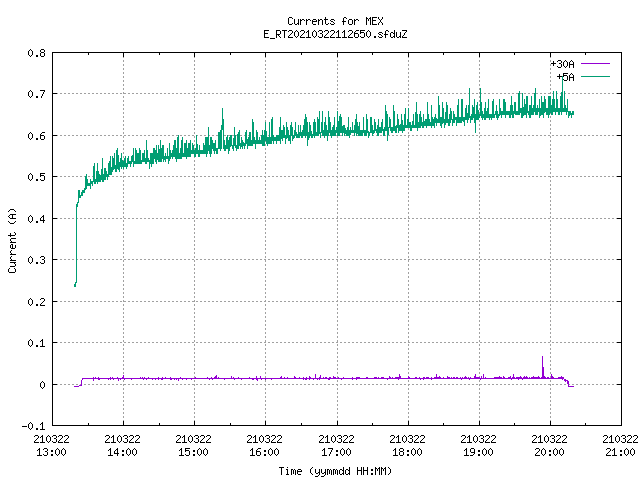Click the y-axis tick label '-0.1'

click(33, 426)
